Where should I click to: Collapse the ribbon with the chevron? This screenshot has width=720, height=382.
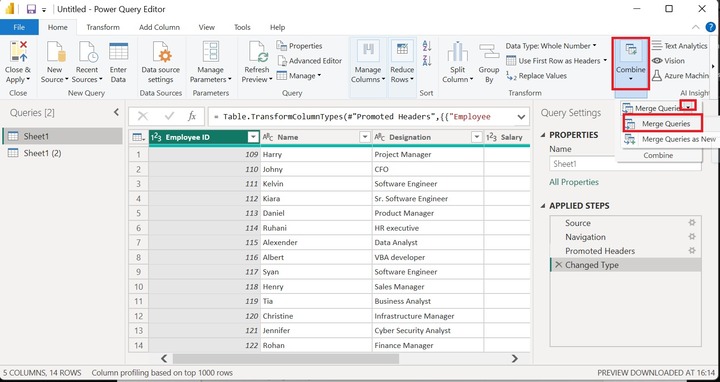click(696, 27)
